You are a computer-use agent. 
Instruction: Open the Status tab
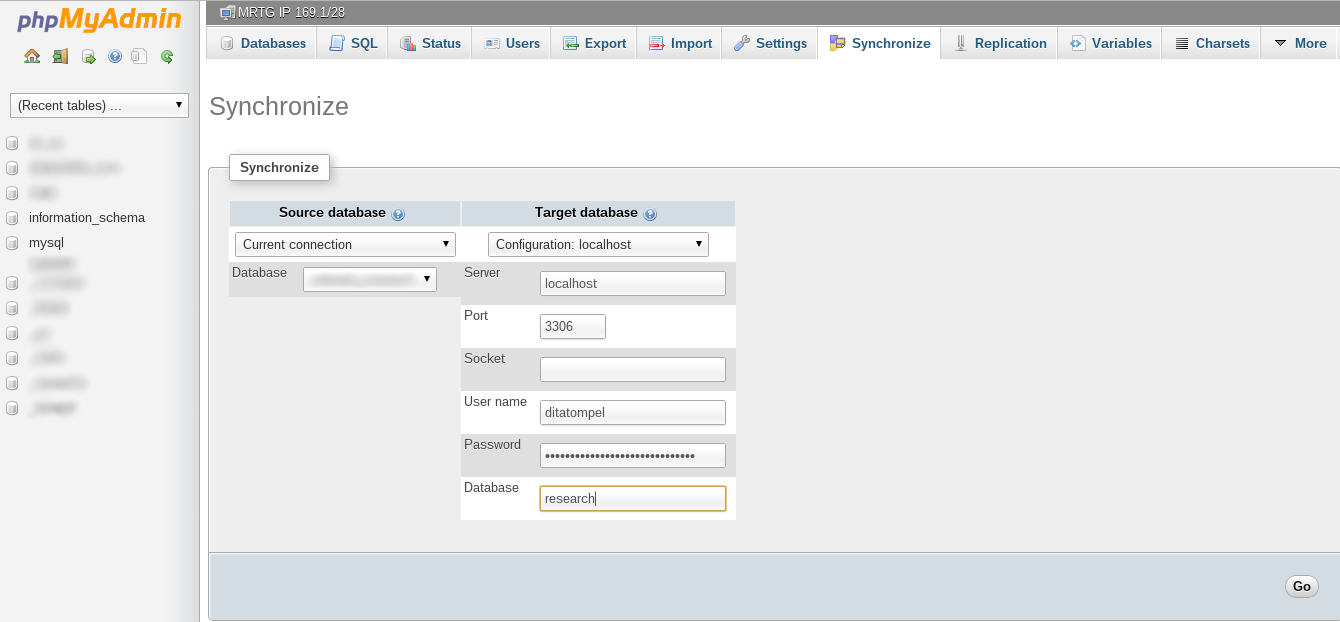(x=430, y=43)
